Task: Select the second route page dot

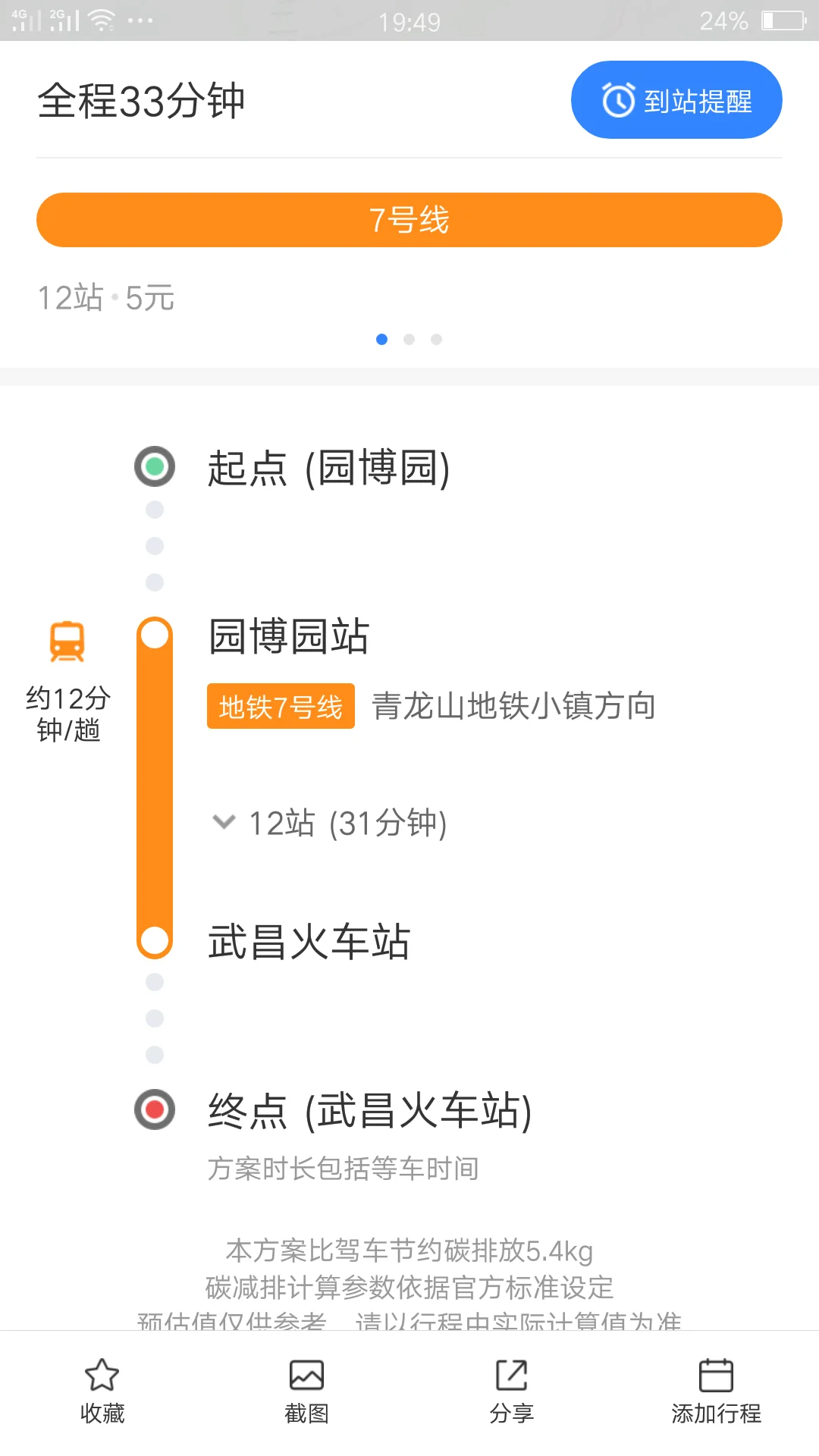Action: pyautogui.click(x=409, y=339)
